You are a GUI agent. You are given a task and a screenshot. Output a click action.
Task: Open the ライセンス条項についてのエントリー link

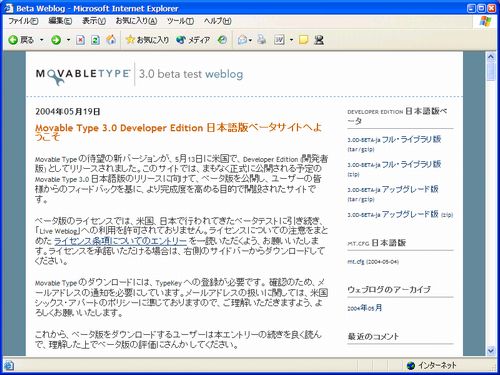[120, 241]
